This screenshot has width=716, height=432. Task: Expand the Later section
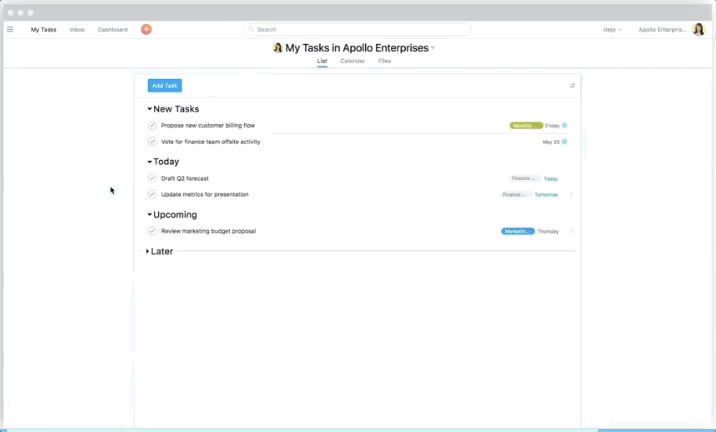(148, 252)
